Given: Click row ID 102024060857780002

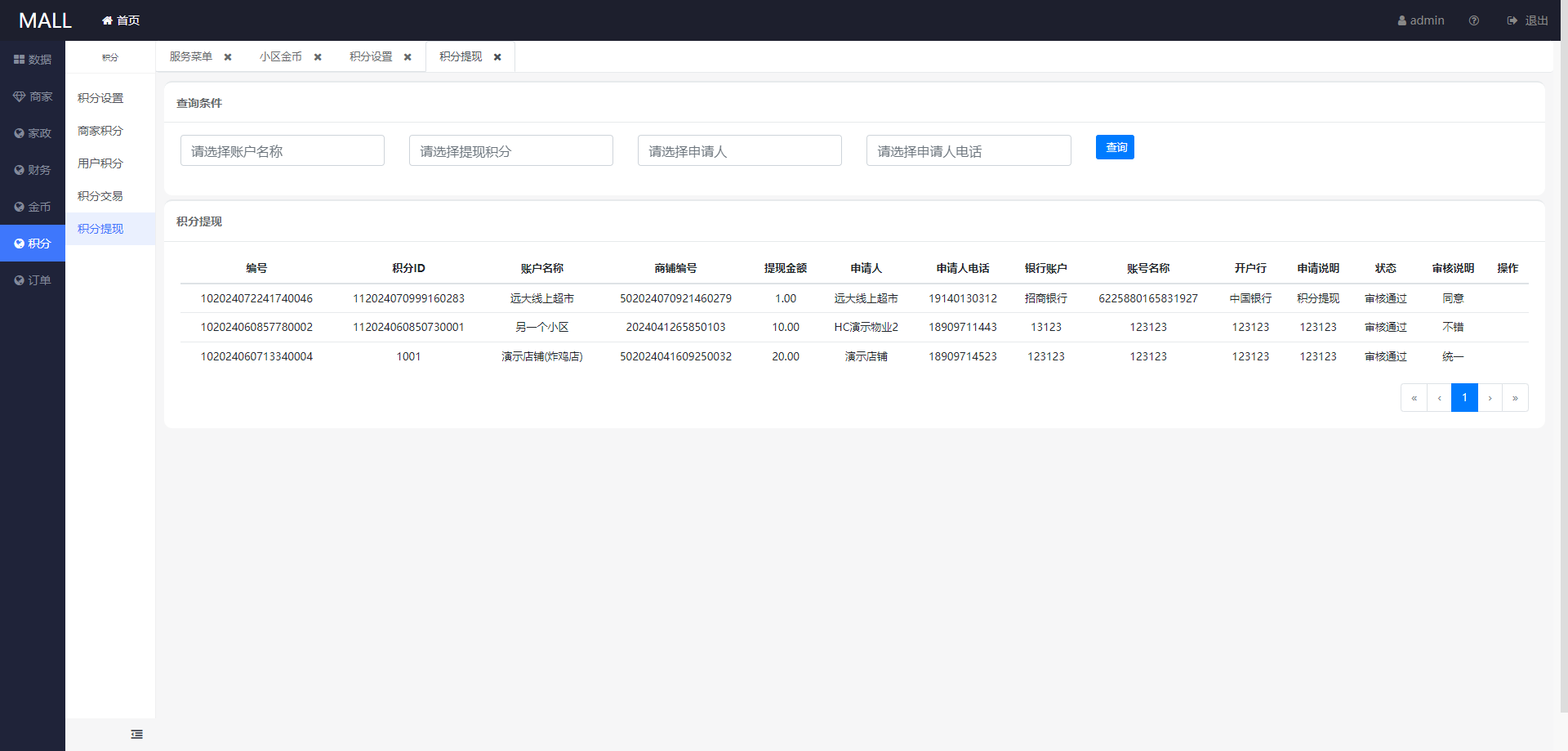Looking at the screenshot, I should 256,327.
